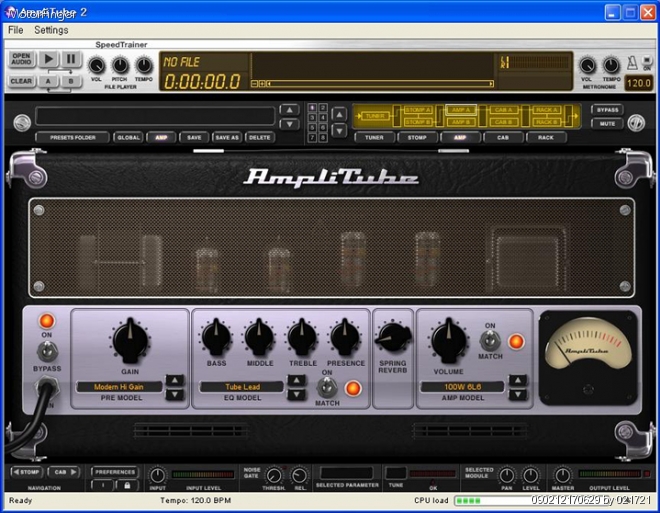This screenshot has width=660, height=513.
Task: Click the Presence knob in EQ section
Action: [x=345, y=337]
